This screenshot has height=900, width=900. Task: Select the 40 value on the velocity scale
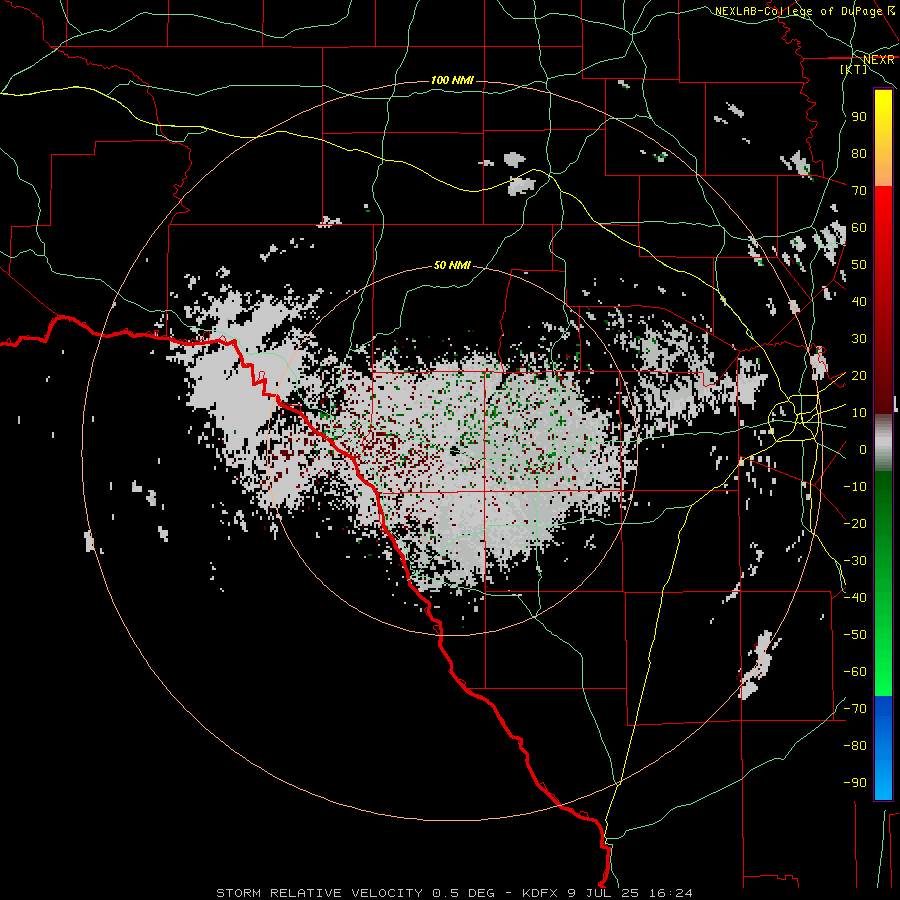tap(859, 302)
